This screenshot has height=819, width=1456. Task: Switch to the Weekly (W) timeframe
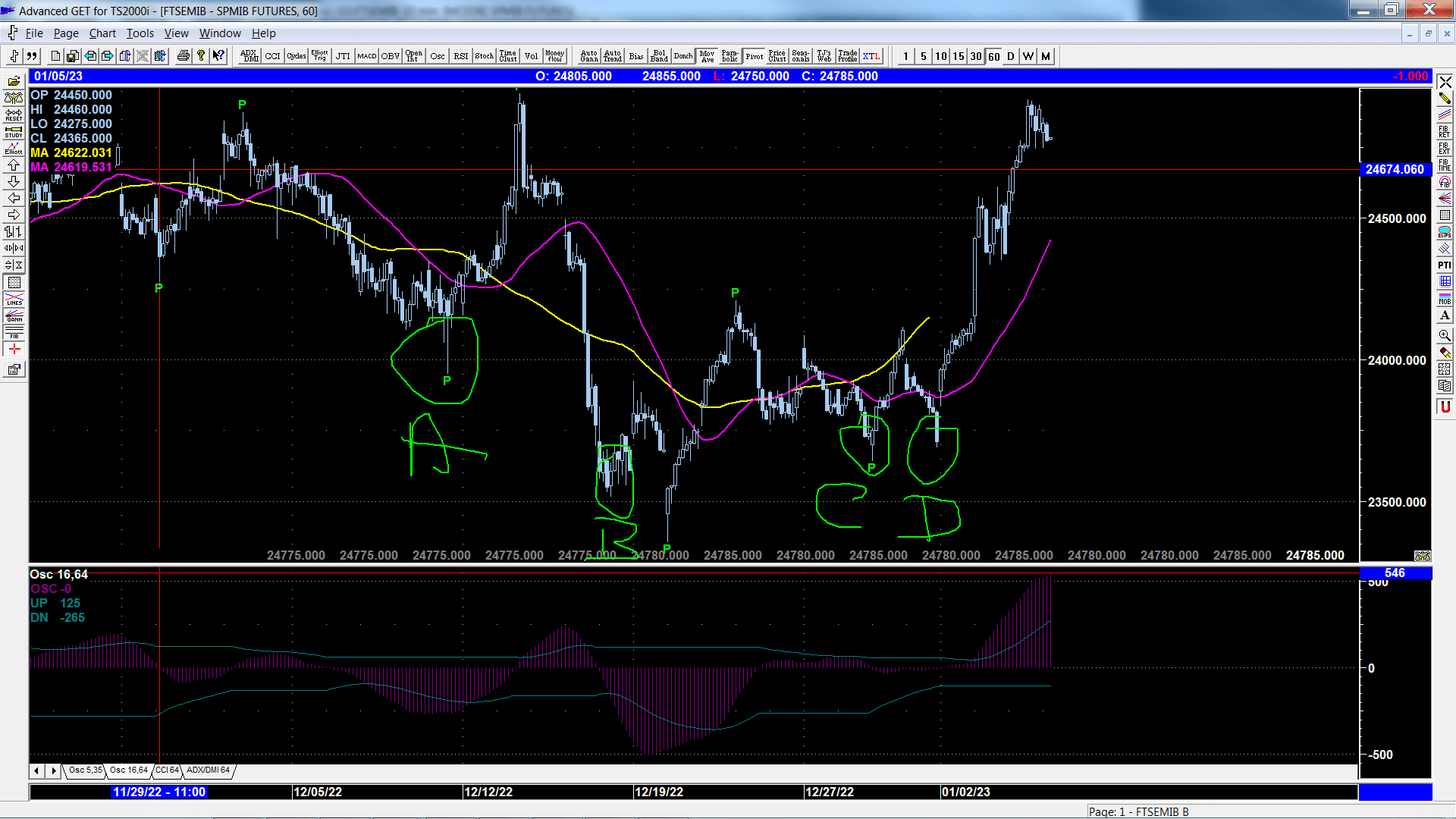pyautogui.click(x=1028, y=56)
